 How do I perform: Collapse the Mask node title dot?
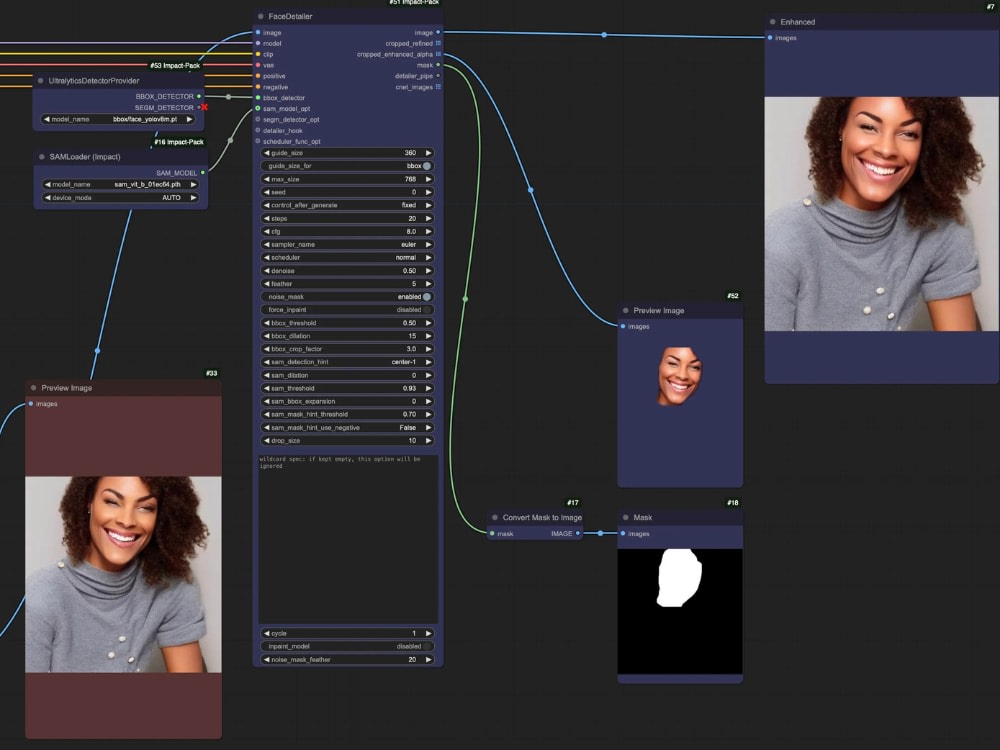tap(626, 517)
